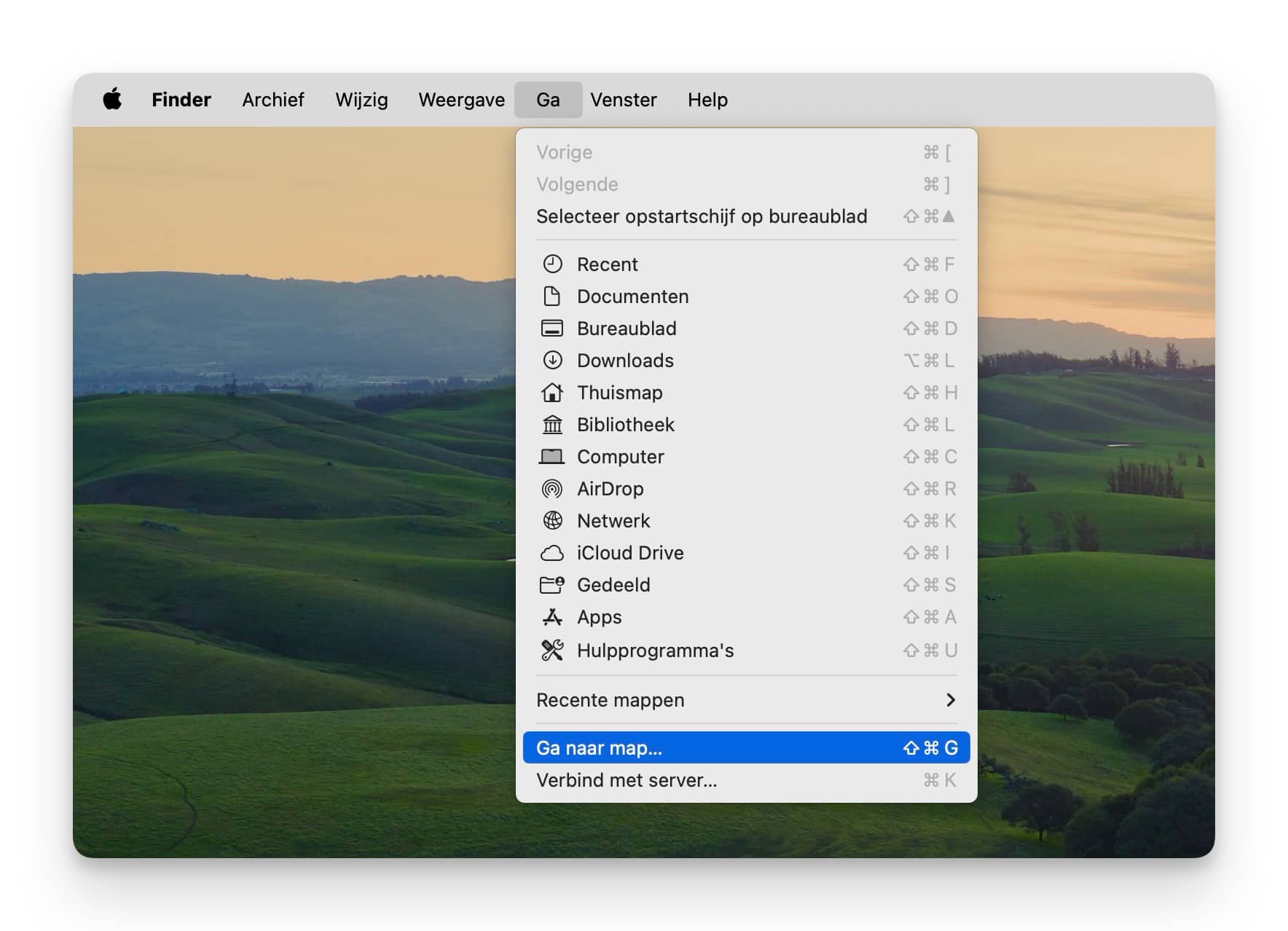
Task: Select the Computer entry label
Action: click(x=620, y=456)
